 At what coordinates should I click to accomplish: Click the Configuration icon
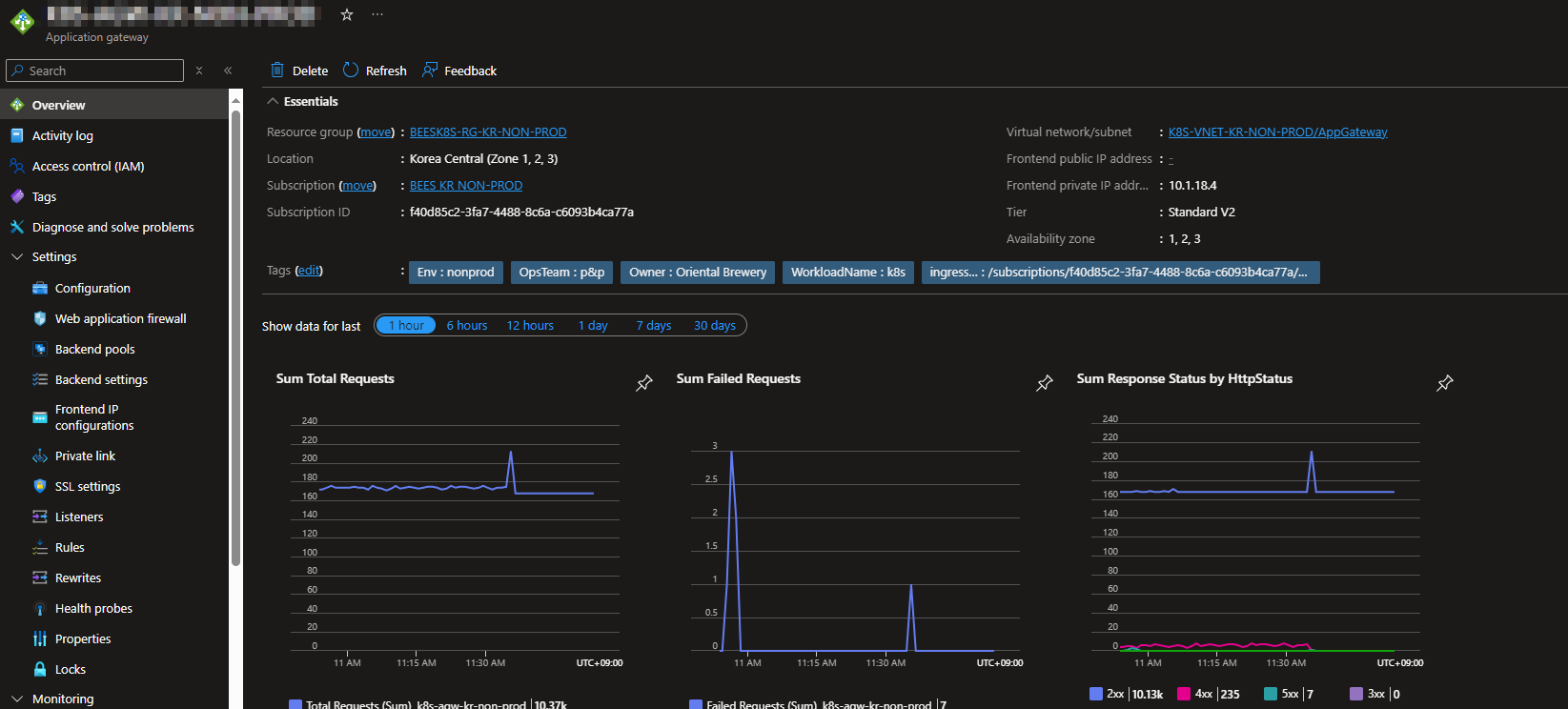tap(40, 288)
